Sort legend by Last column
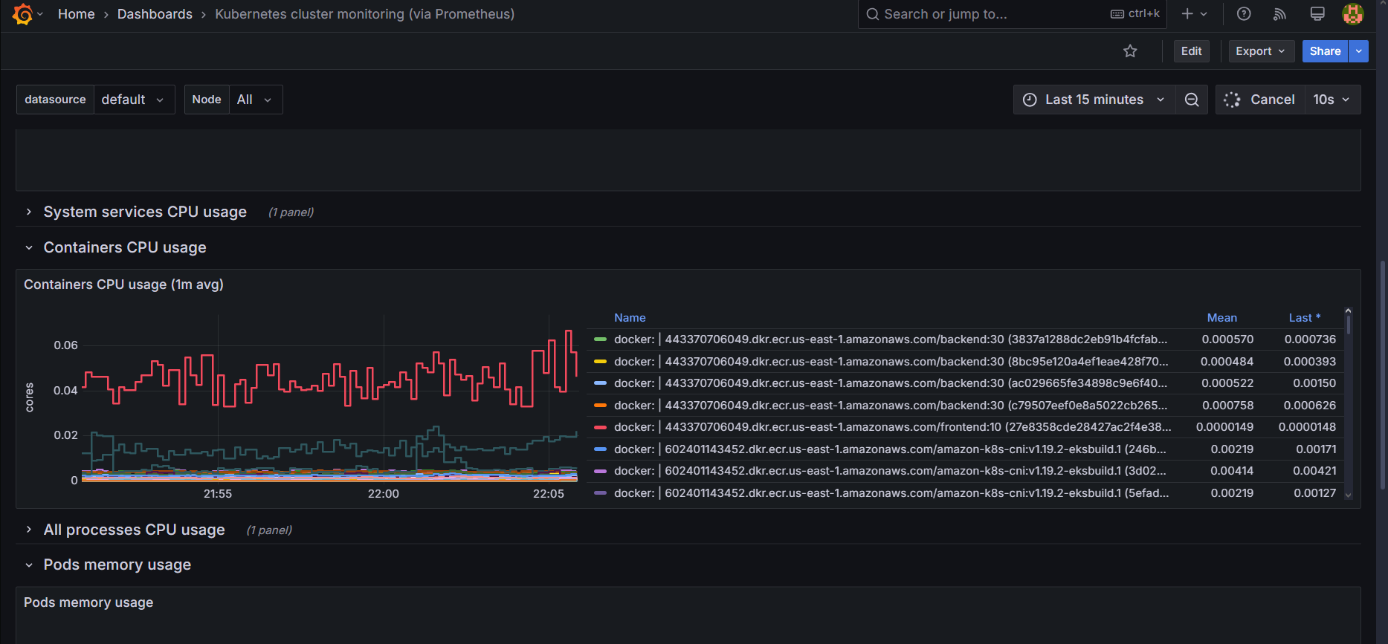 pyautogui.click(x=1304, y=318)
